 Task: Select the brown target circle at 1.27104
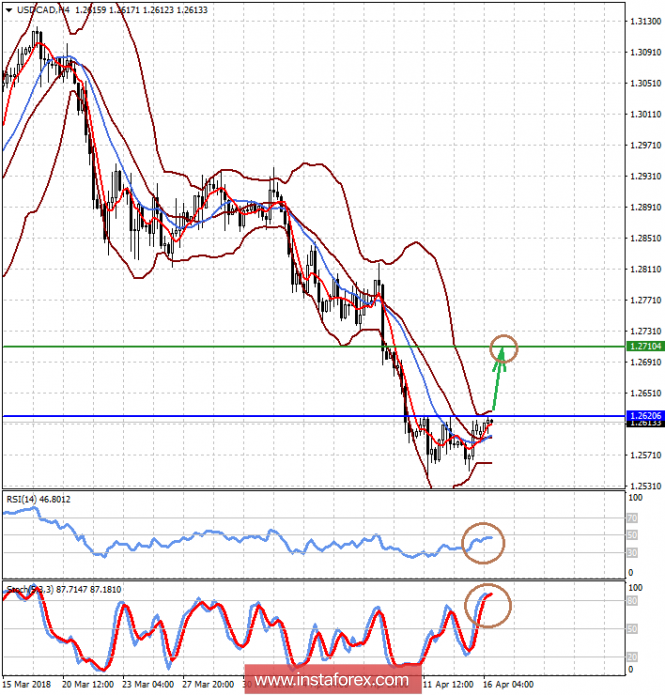tap(505, 348)
